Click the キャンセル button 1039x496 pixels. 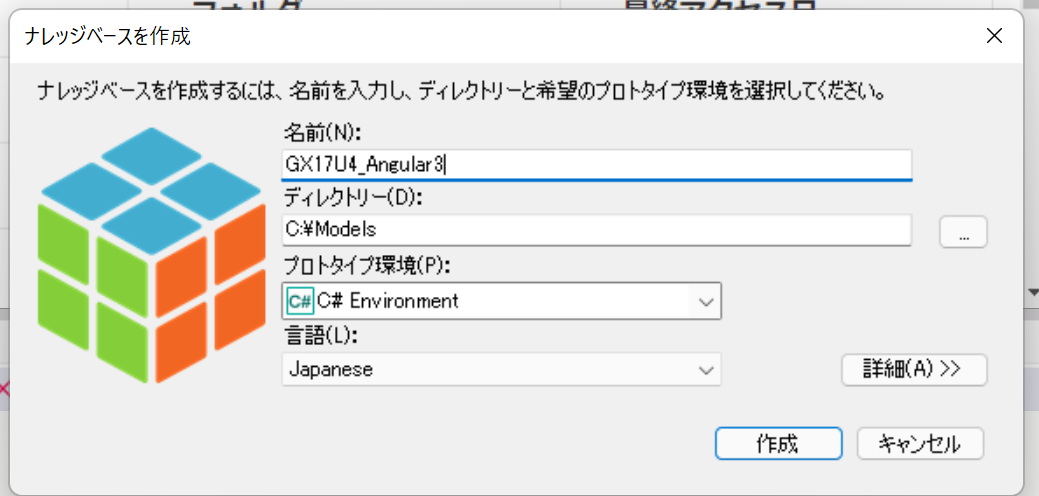pyautogui.click(x=920, y=444)
